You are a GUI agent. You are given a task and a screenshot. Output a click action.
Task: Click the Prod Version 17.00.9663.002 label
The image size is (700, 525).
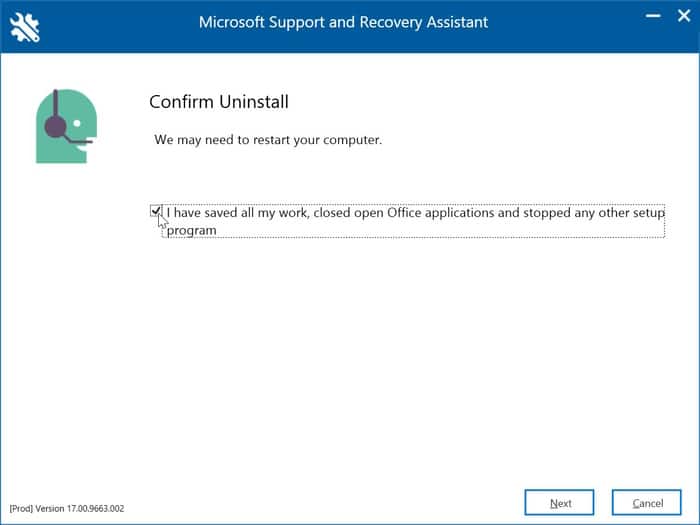pyautogui.click(x=67, y=508)
